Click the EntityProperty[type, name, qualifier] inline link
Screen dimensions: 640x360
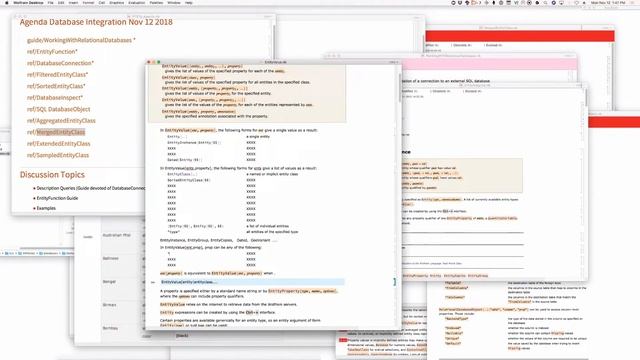pyautogui.click(x=302, y=291)
